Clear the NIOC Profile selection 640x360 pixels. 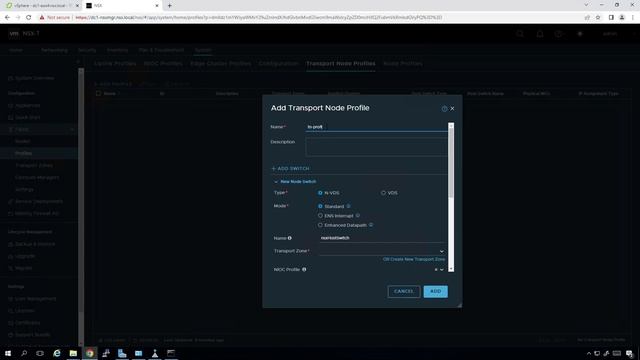[436, 269]
